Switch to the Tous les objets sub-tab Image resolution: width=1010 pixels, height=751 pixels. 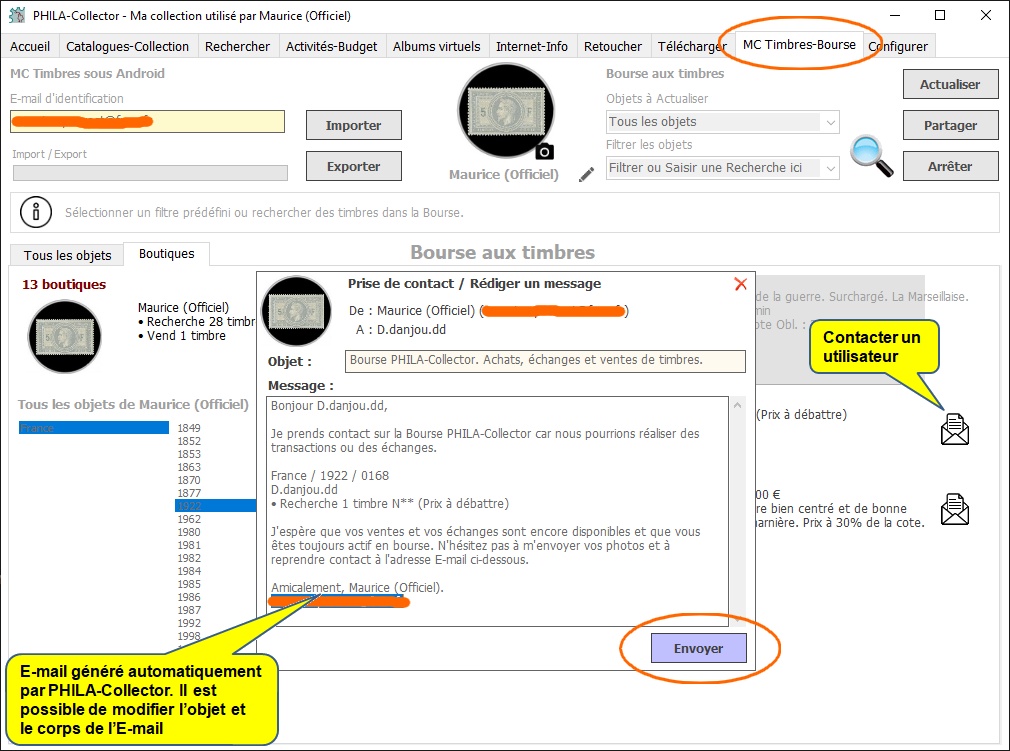point(68,255)
